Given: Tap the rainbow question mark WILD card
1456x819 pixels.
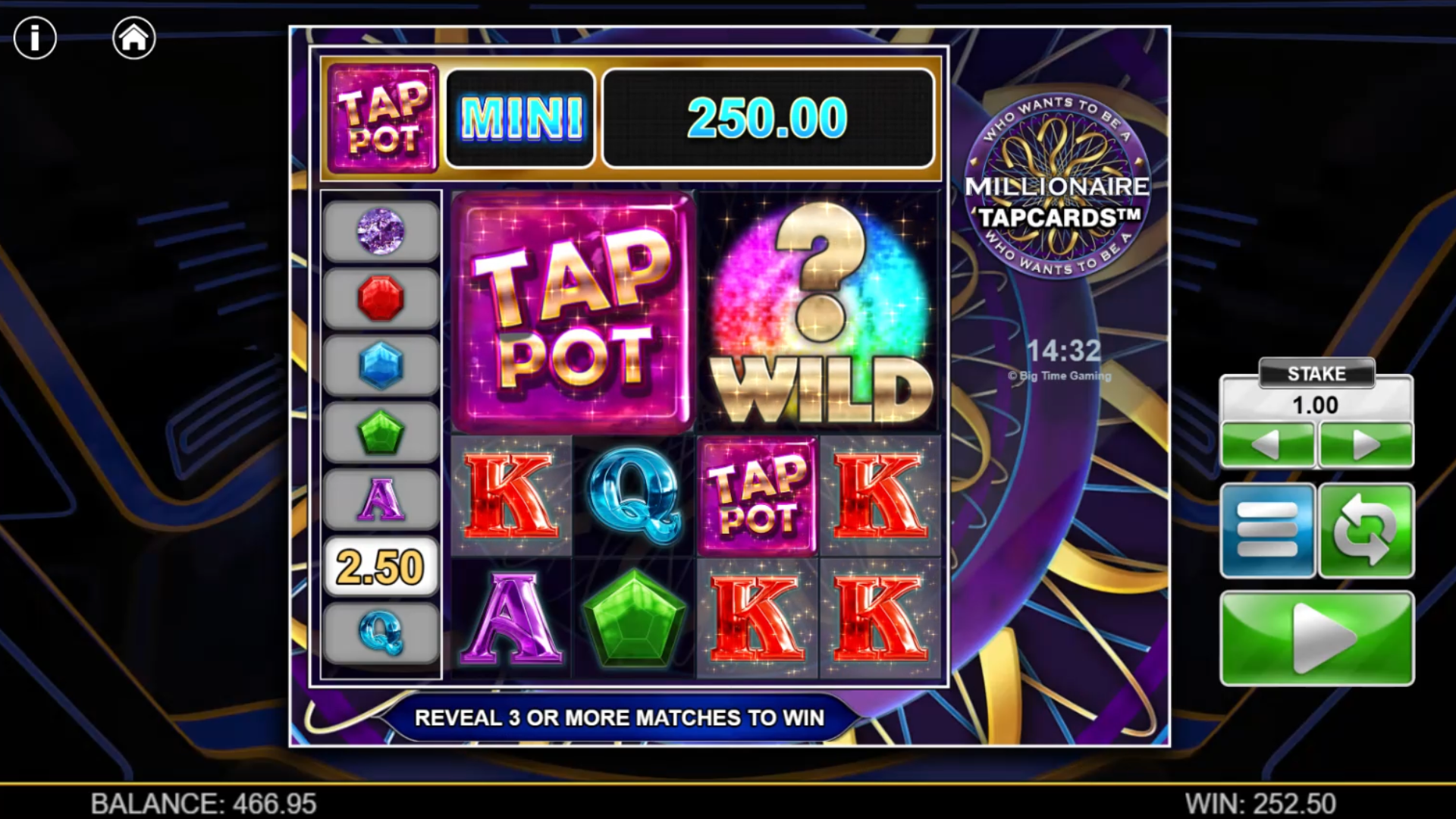Looking at the screenshot, I should coord(820,311).
